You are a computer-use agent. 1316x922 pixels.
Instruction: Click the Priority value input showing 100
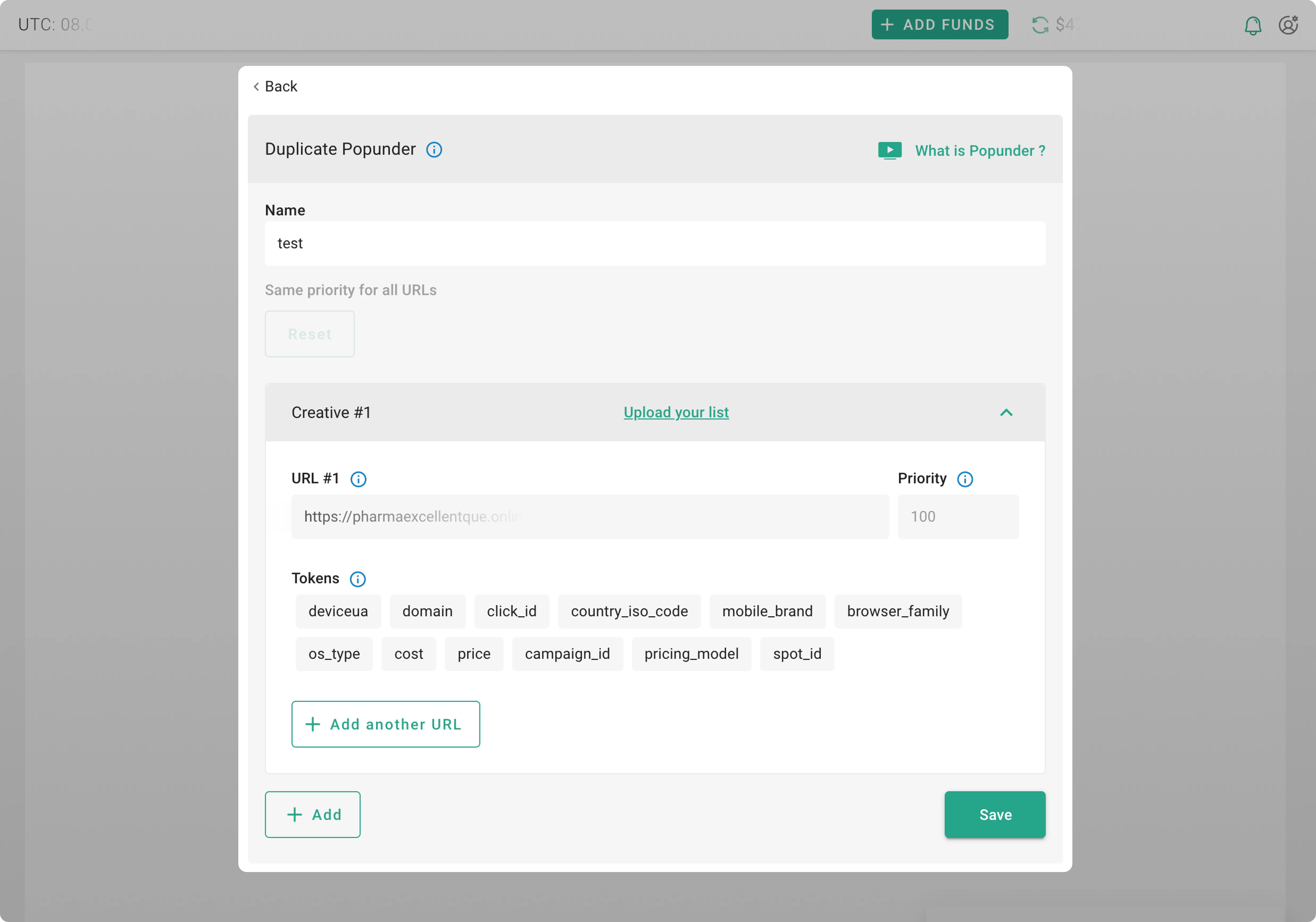point(958,516)
